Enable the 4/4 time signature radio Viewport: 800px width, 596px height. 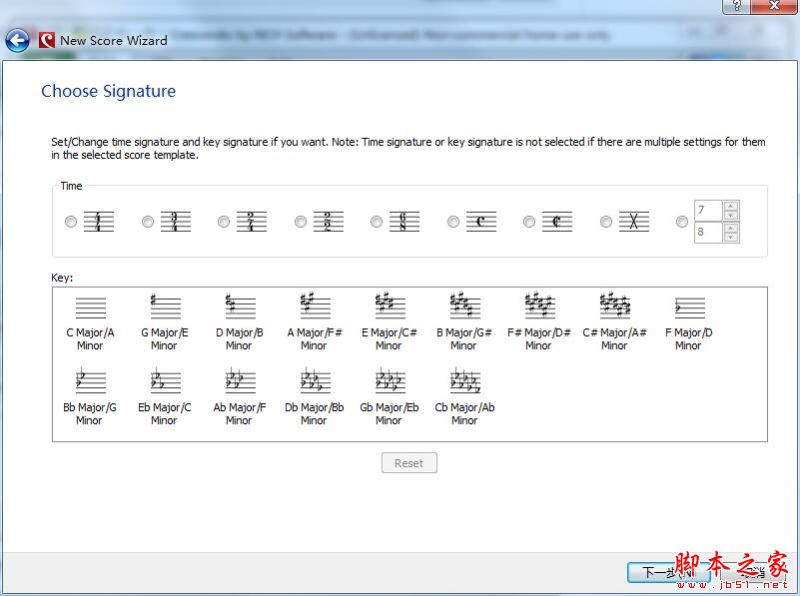(71, 222)
